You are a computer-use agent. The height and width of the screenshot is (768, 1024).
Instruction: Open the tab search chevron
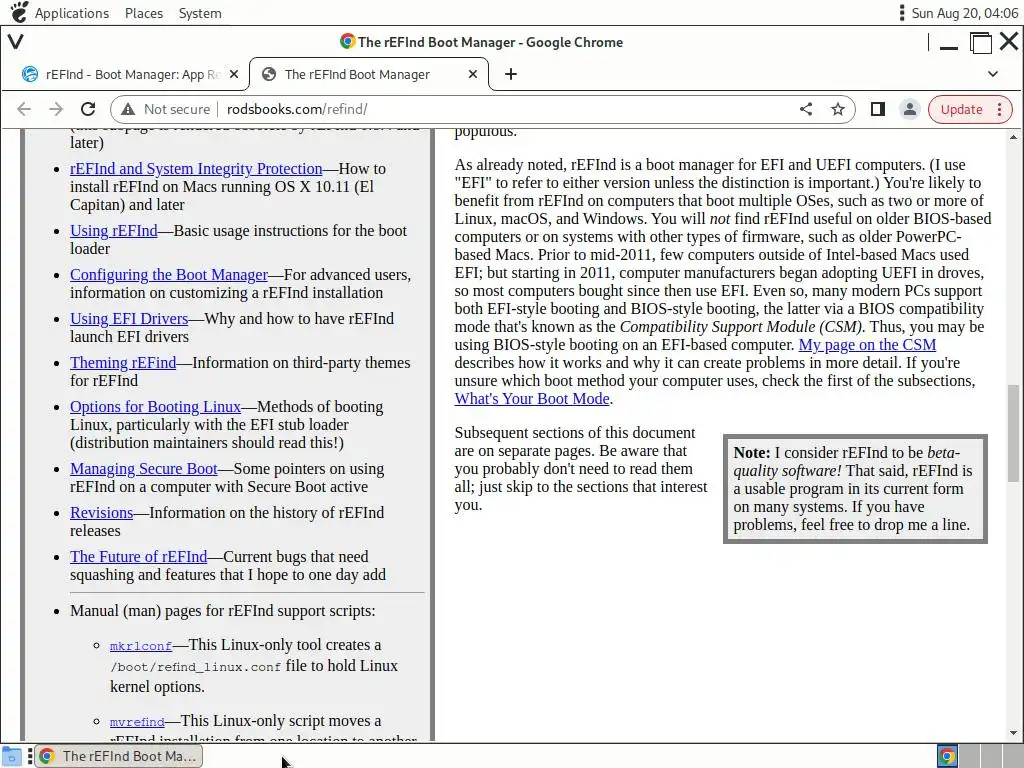point(993,74)
